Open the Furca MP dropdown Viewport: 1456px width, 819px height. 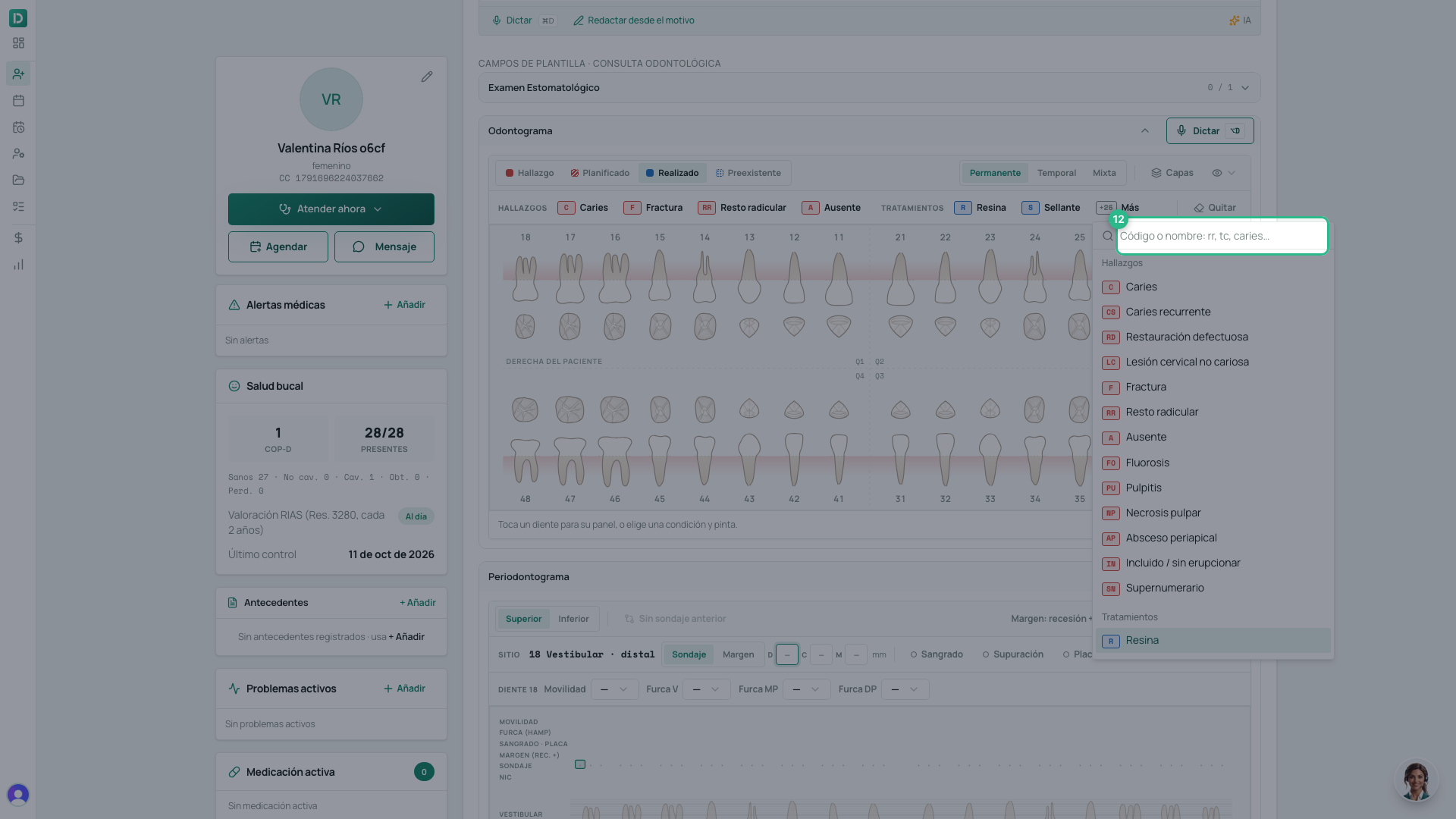pyautogui.click(x=806, y=689)
